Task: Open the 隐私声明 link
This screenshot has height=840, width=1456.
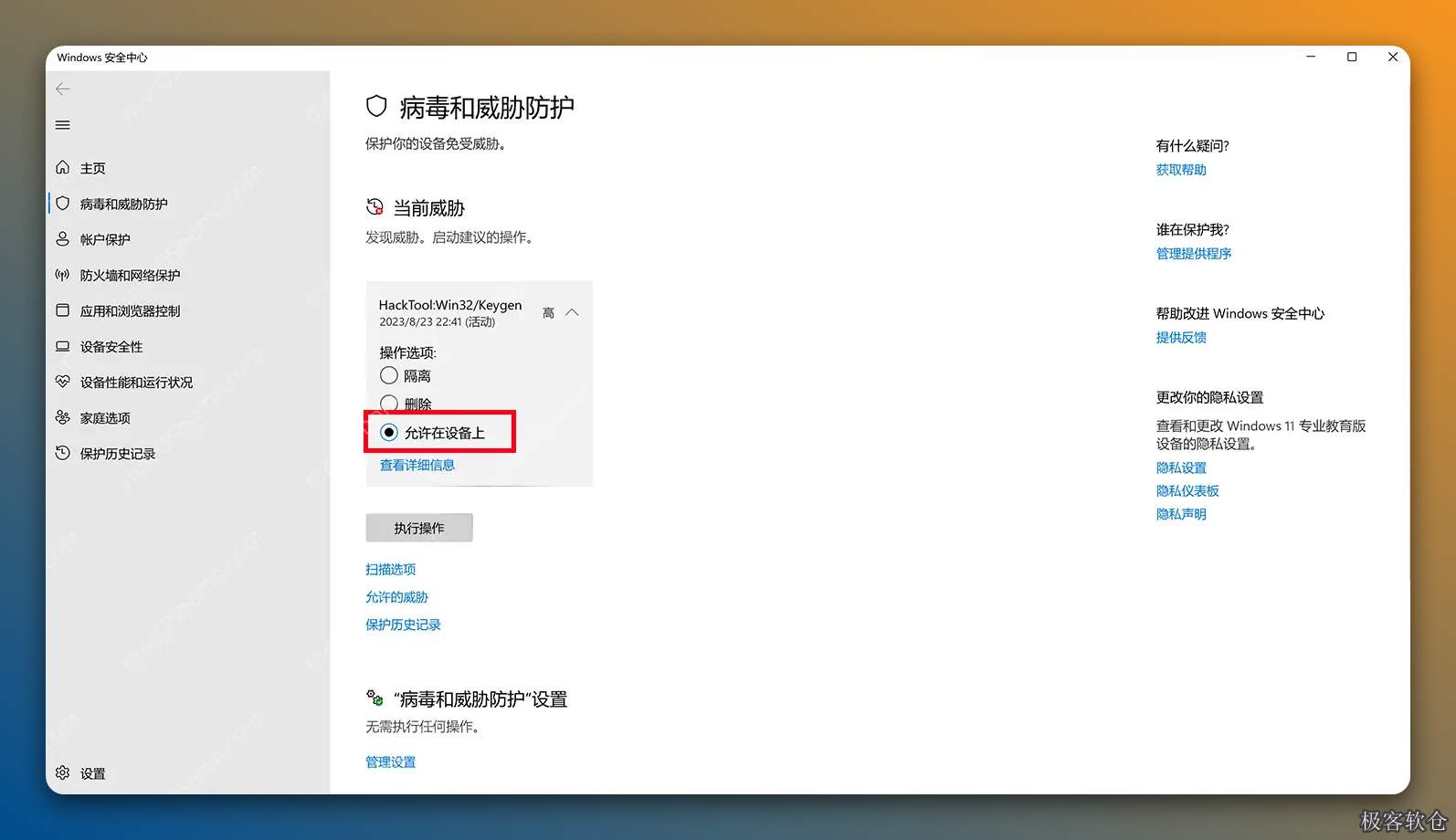Action: (x=1181, y=514)
